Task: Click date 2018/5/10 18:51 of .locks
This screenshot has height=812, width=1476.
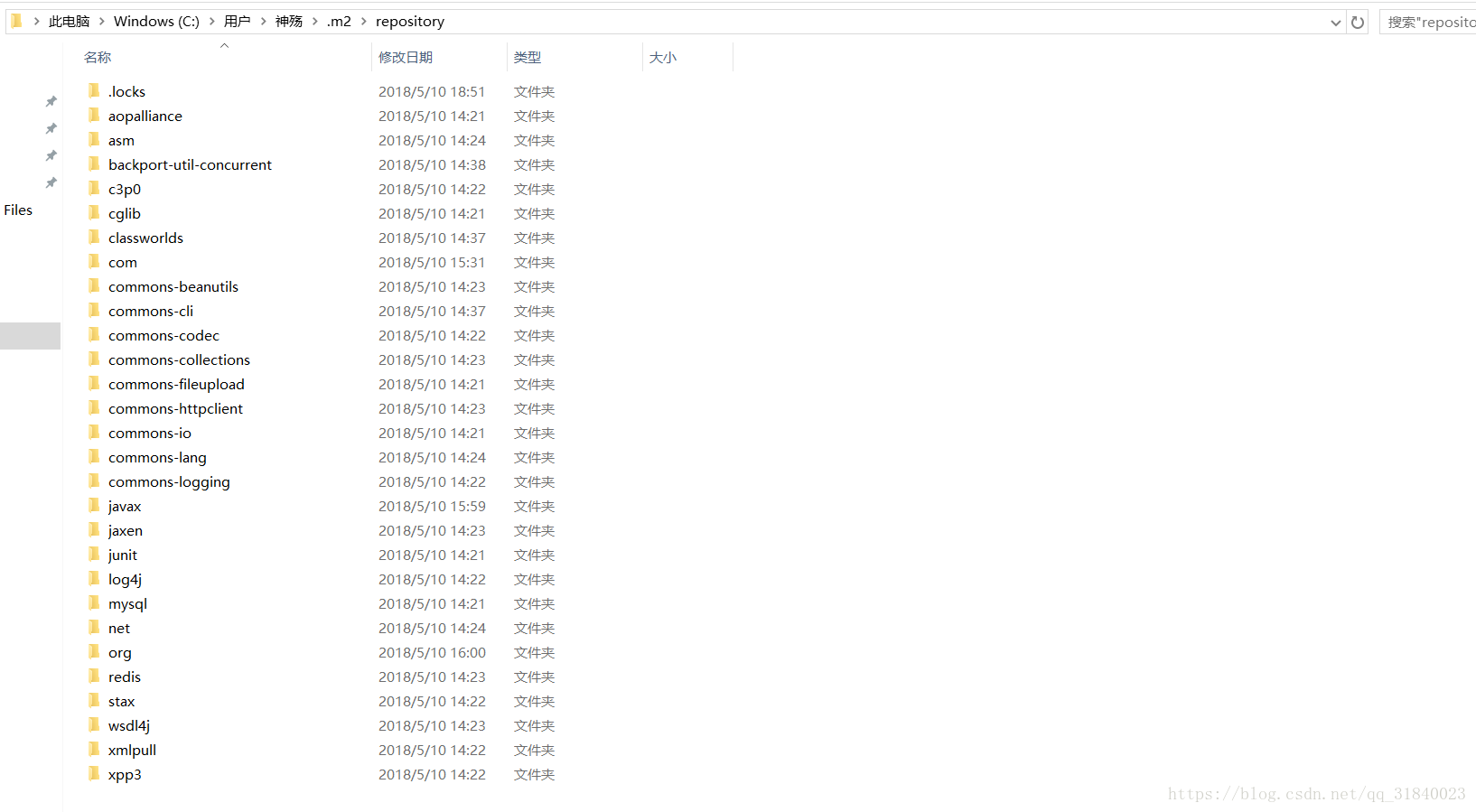Action: 432,91
